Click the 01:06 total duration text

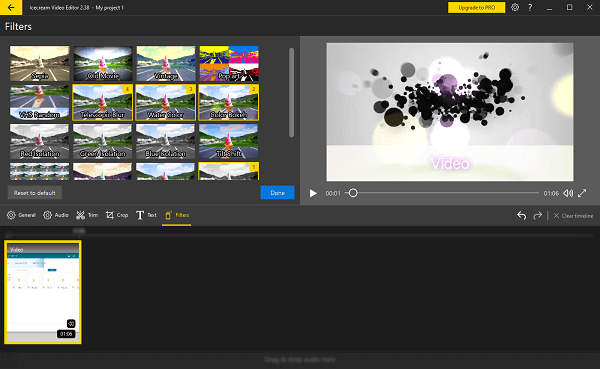(551, 193)
